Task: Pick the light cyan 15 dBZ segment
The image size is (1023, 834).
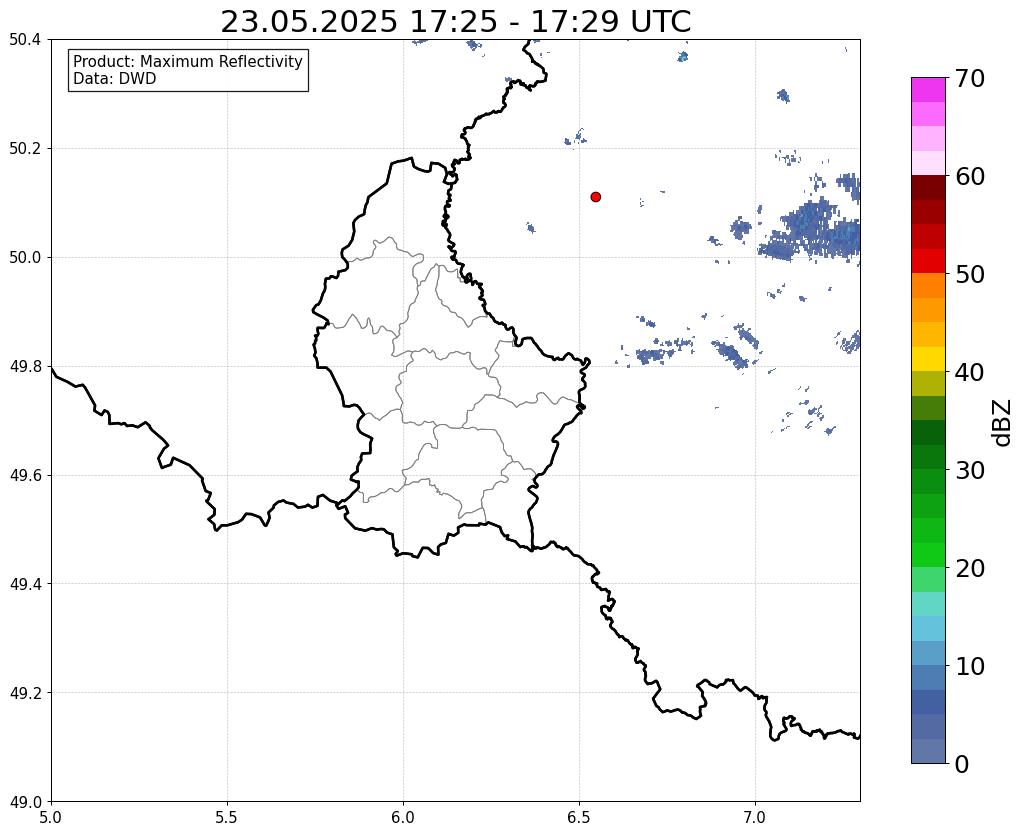Action: 928,604
